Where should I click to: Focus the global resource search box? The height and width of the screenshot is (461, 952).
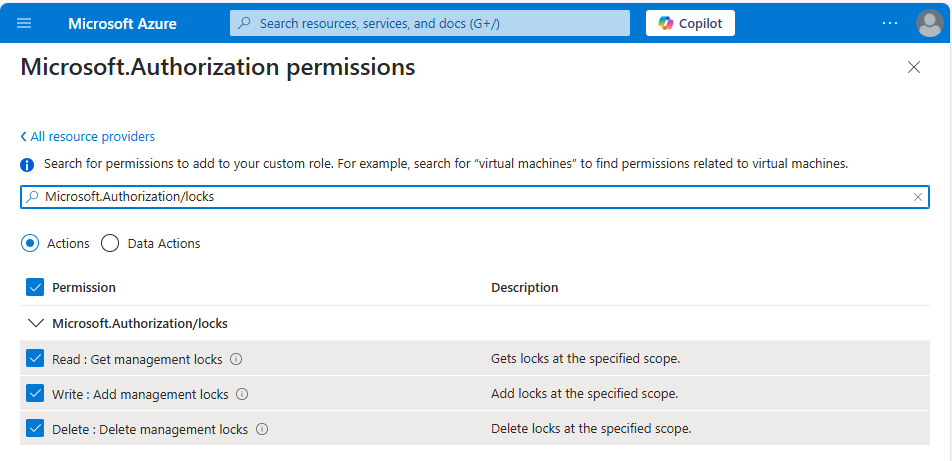pyautogui.click(x=430, y=23)
